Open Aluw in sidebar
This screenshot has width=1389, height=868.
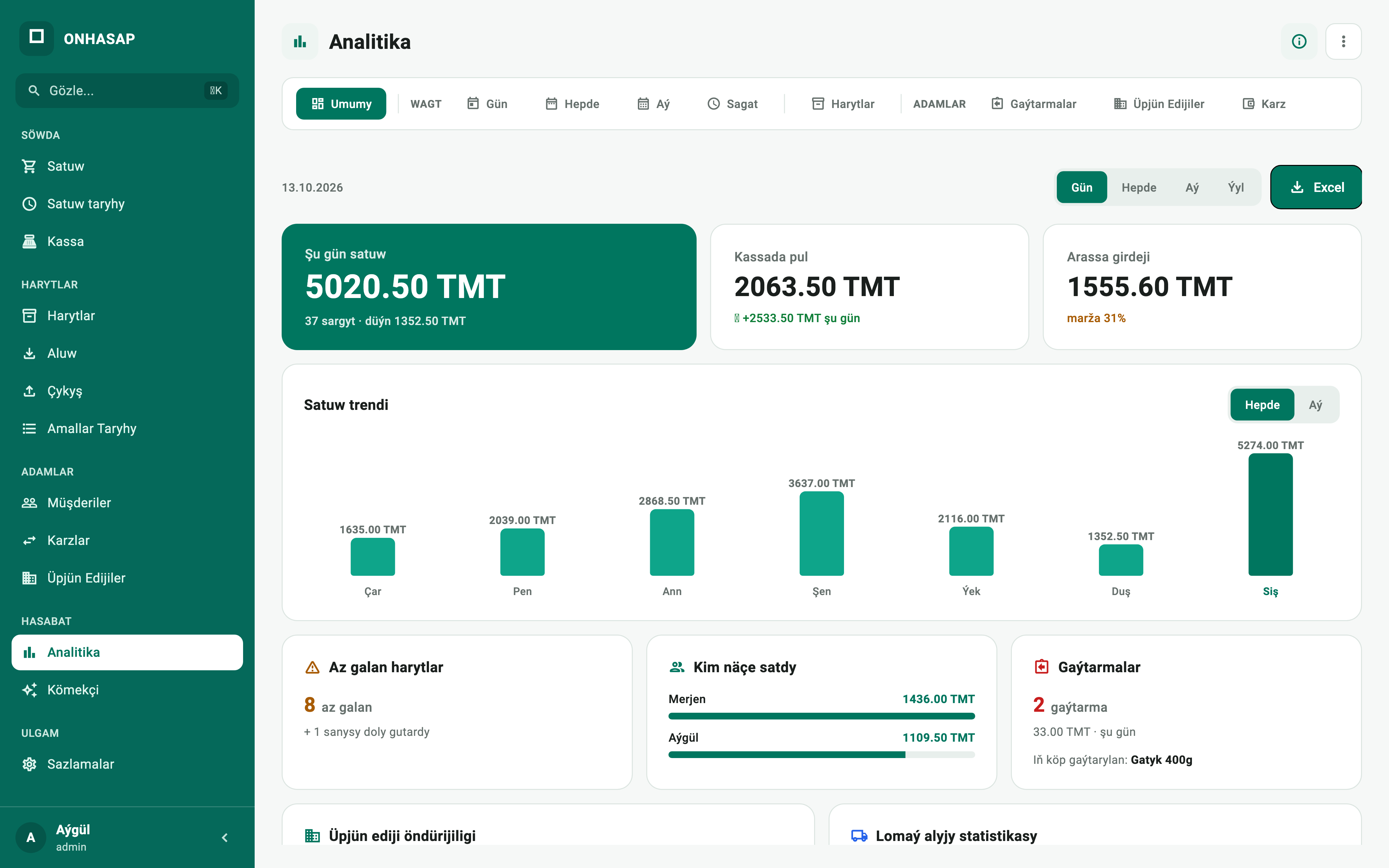click(127, 353)
